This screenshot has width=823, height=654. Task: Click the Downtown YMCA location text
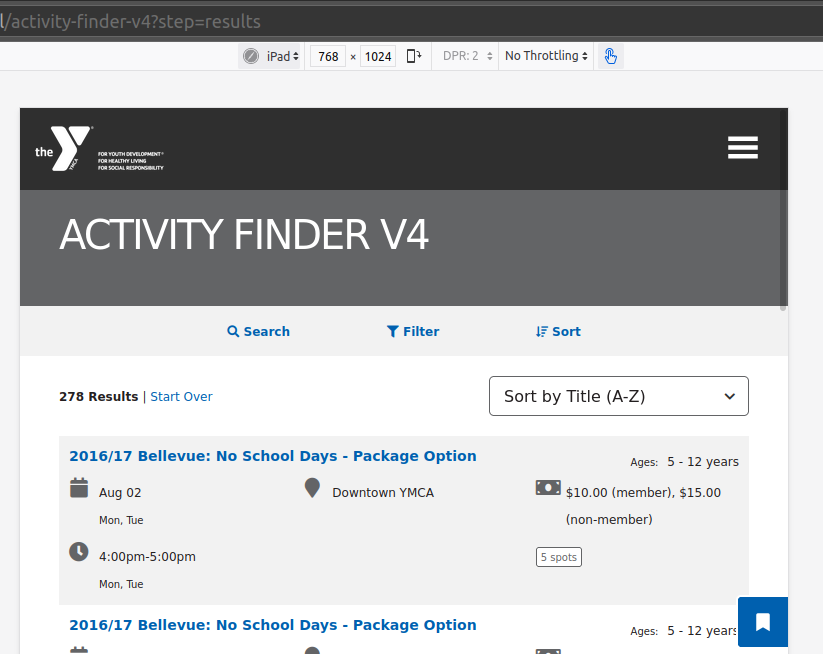(383, 493)
